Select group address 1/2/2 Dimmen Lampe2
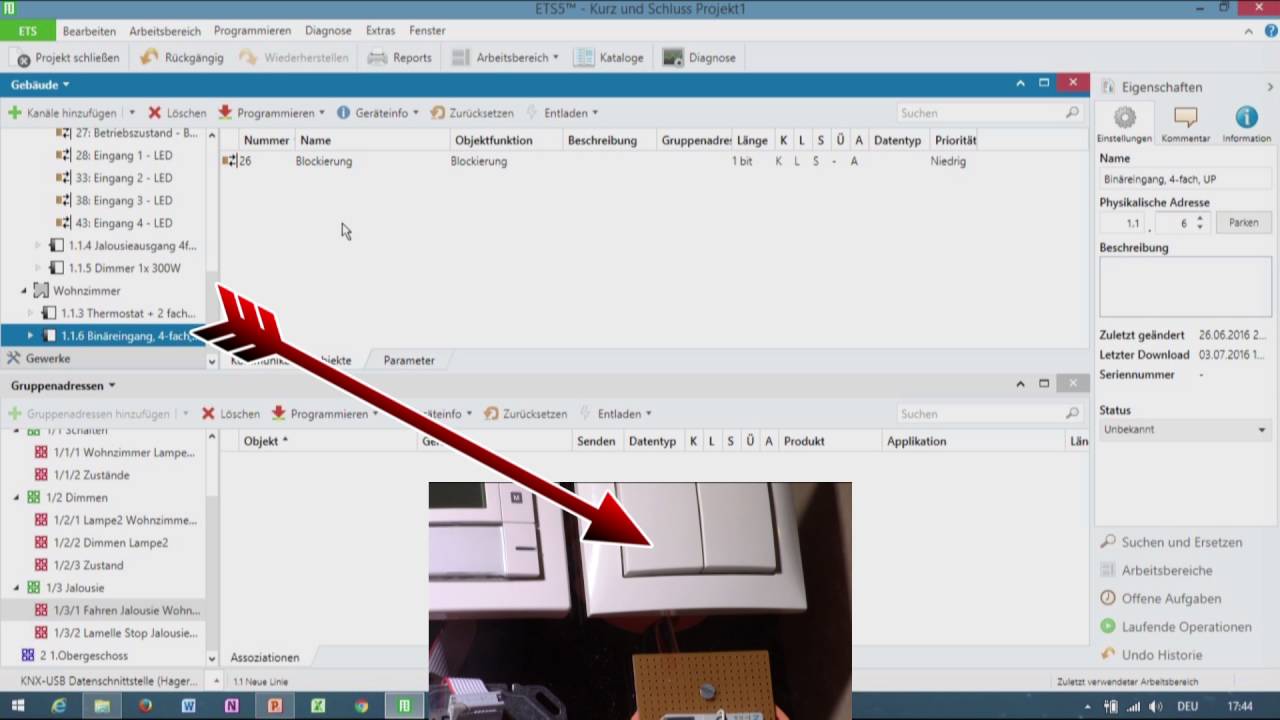The width and height of the screenshot is (1280, 720). click(101, 543)
